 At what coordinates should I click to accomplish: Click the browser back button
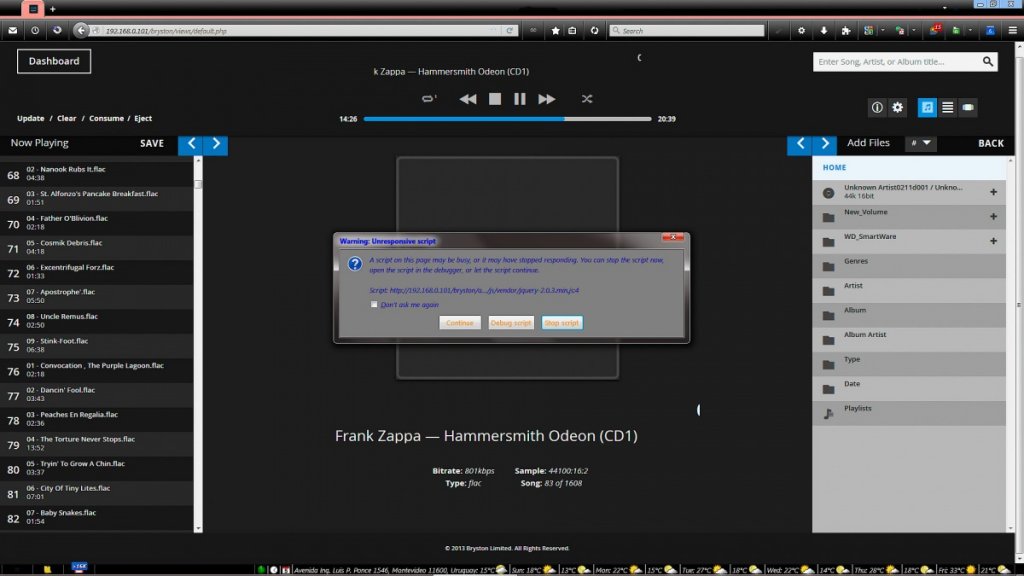81,30
